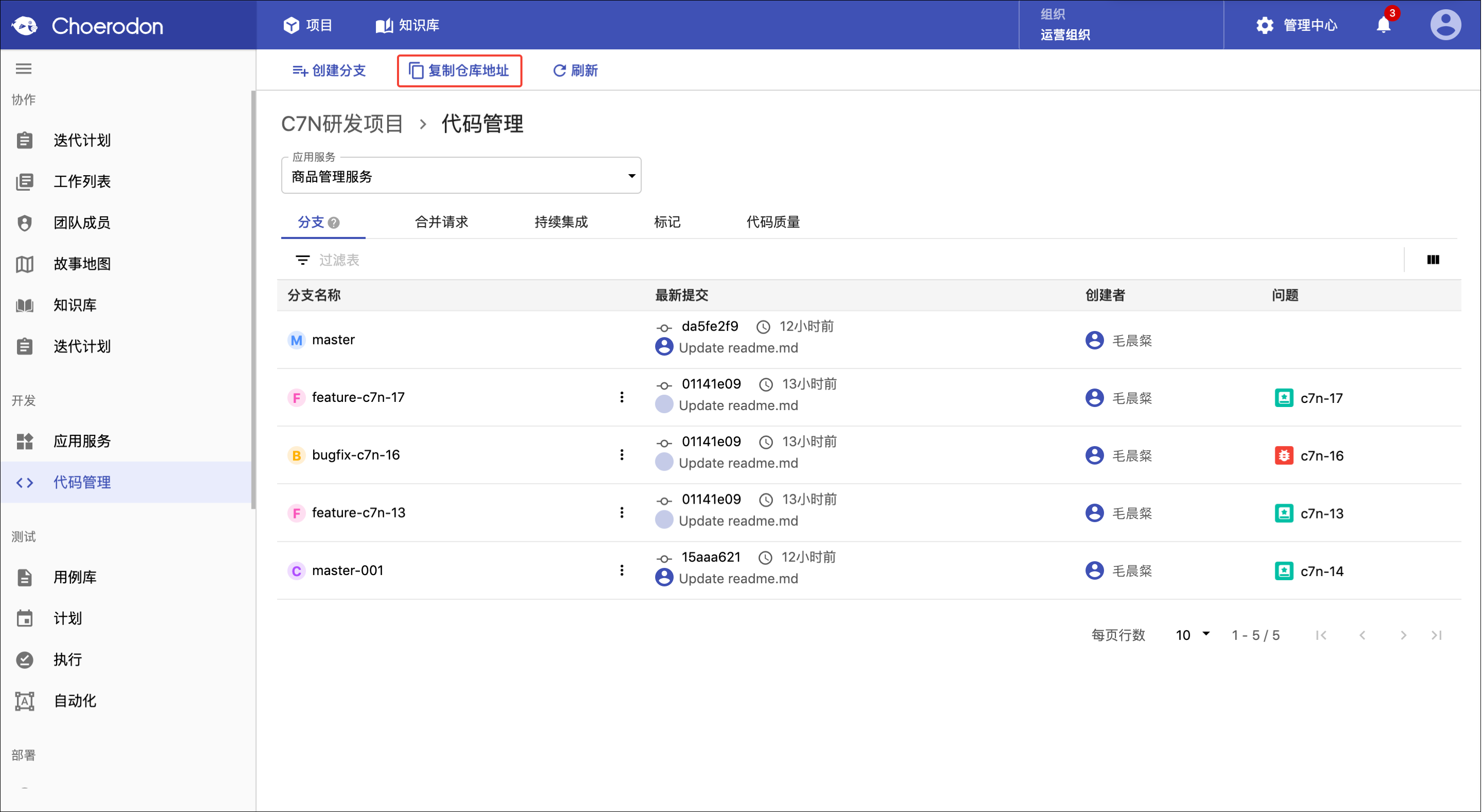Open 执行 sidebar item

[x=125, y=659]
